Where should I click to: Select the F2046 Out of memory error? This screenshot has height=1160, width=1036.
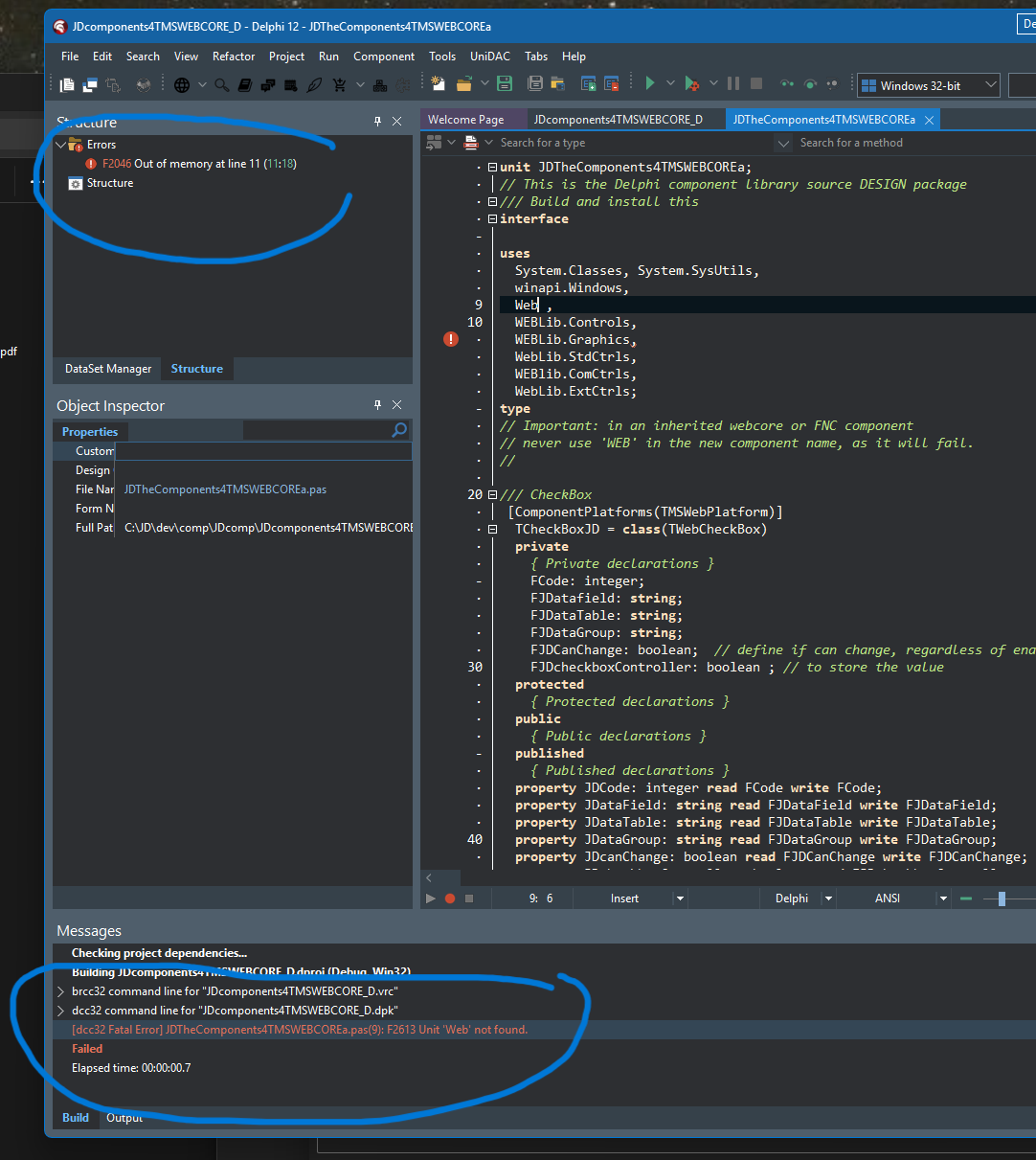199,164
